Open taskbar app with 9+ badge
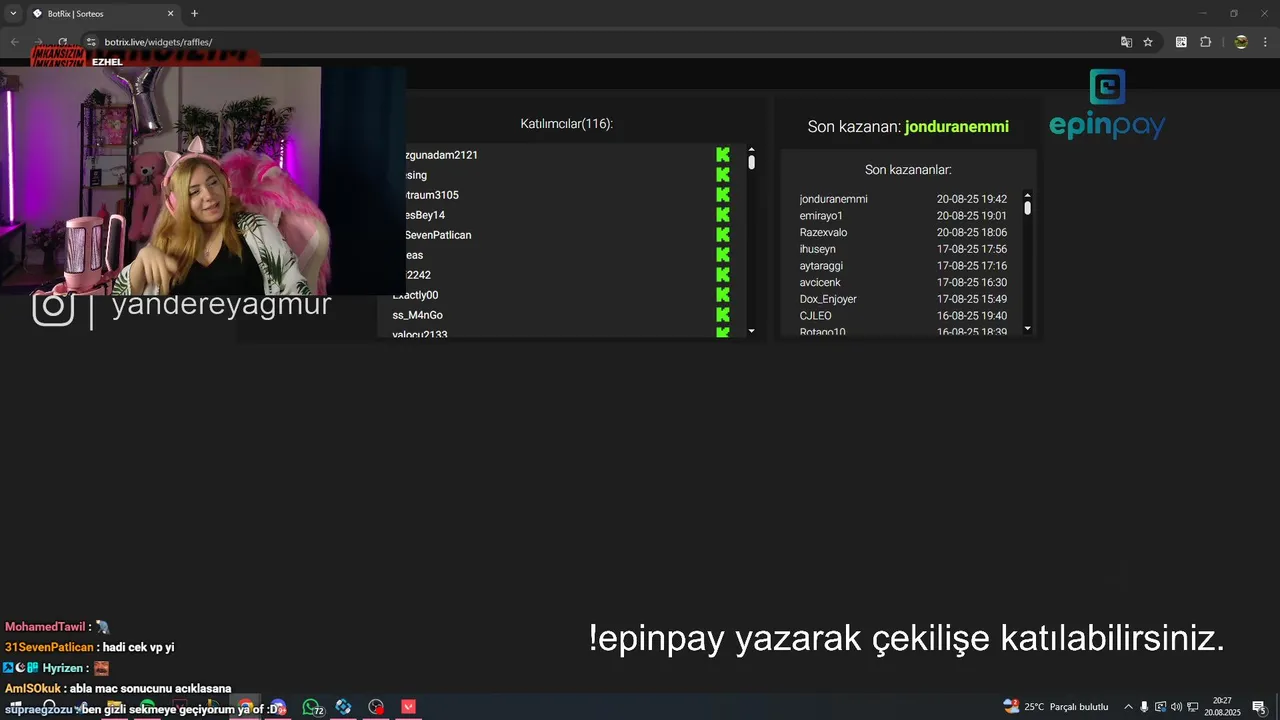Viewport: 1280px width, 720px height. click(278, 707)
